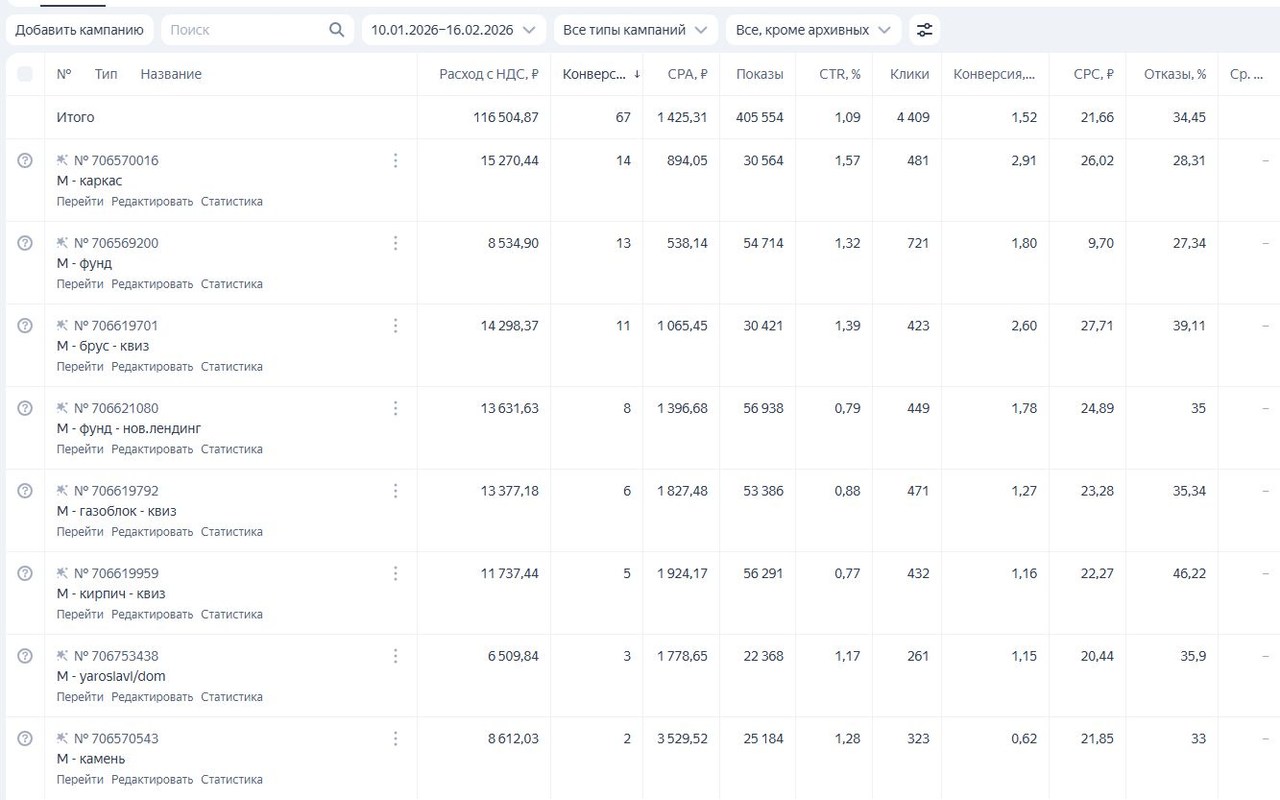
Task: Focus the Поиск search input field
Action: click(245, 30)
